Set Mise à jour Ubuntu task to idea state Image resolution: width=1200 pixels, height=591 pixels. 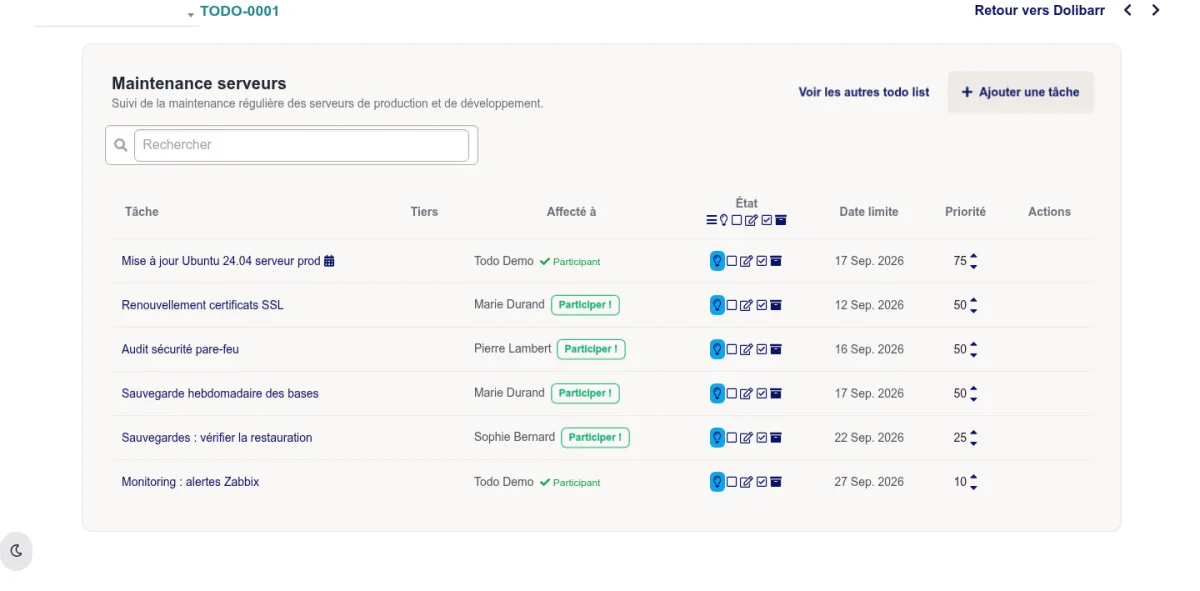coord(717,261)
